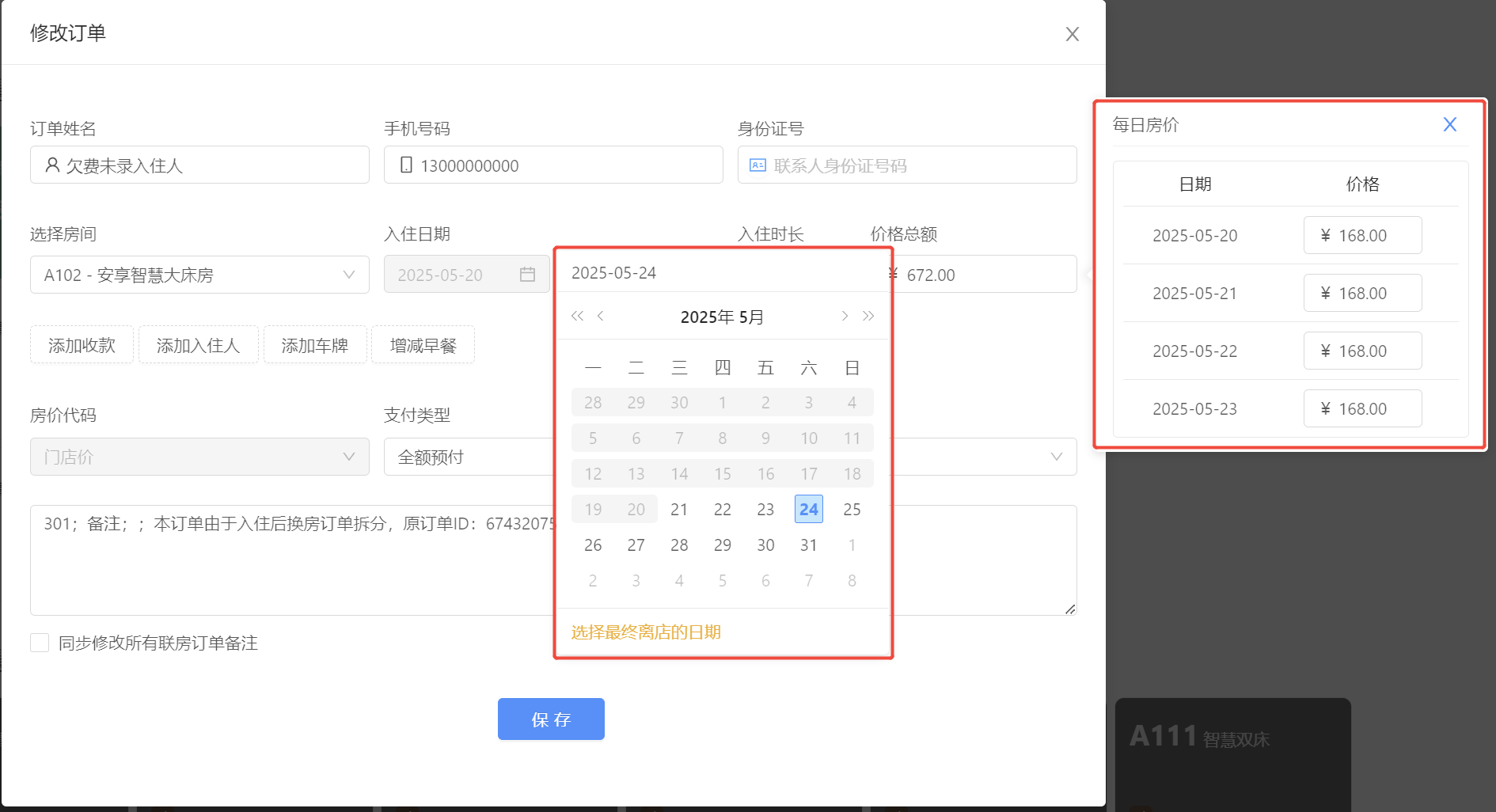Viewport: 1496px width, 812px height.
Task: Click the ID card icon in 身份证号 field
Action: tap(757, 165)
